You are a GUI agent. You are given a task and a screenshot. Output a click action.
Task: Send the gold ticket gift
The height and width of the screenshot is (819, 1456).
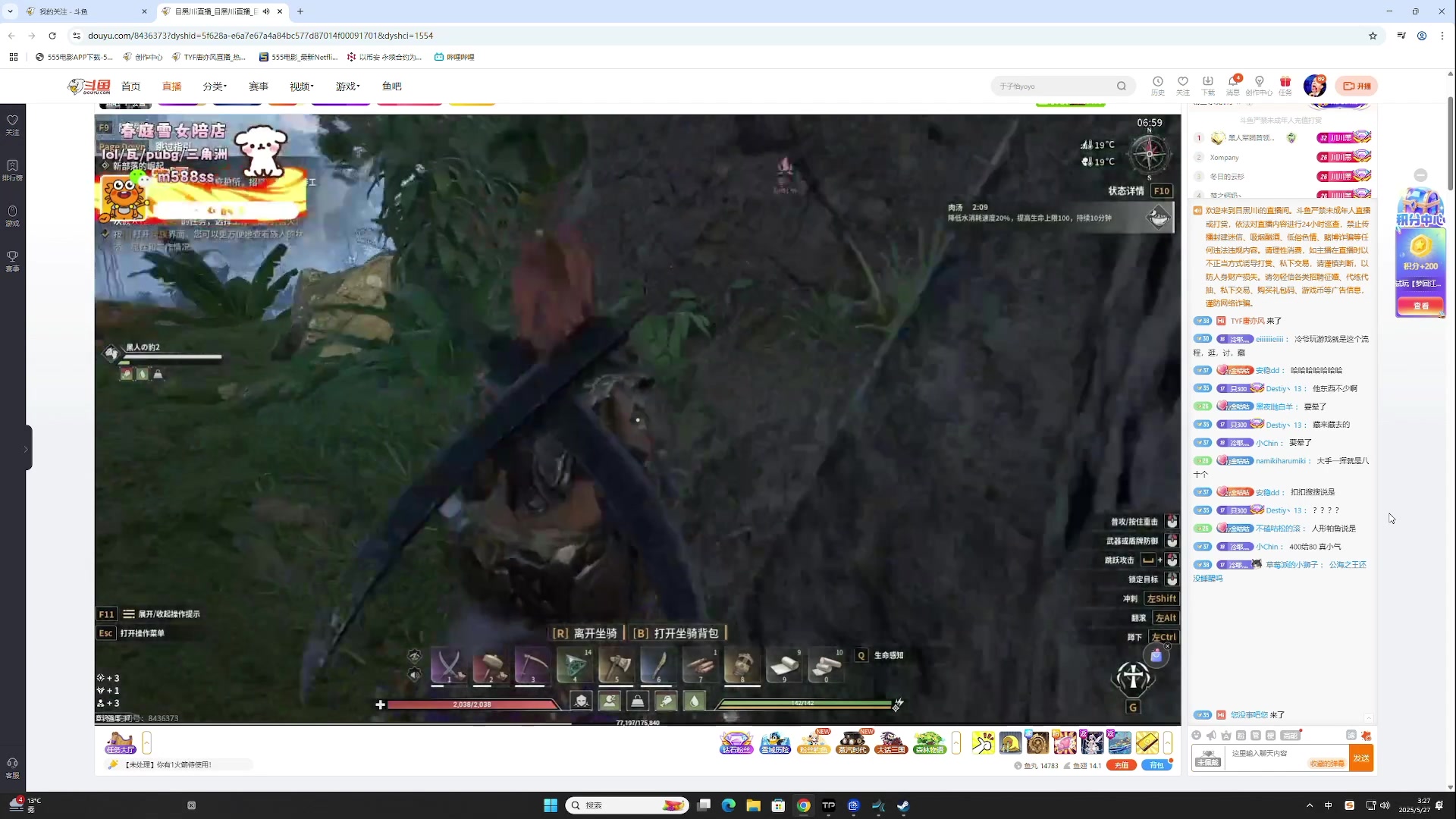tap(1147, 742)
